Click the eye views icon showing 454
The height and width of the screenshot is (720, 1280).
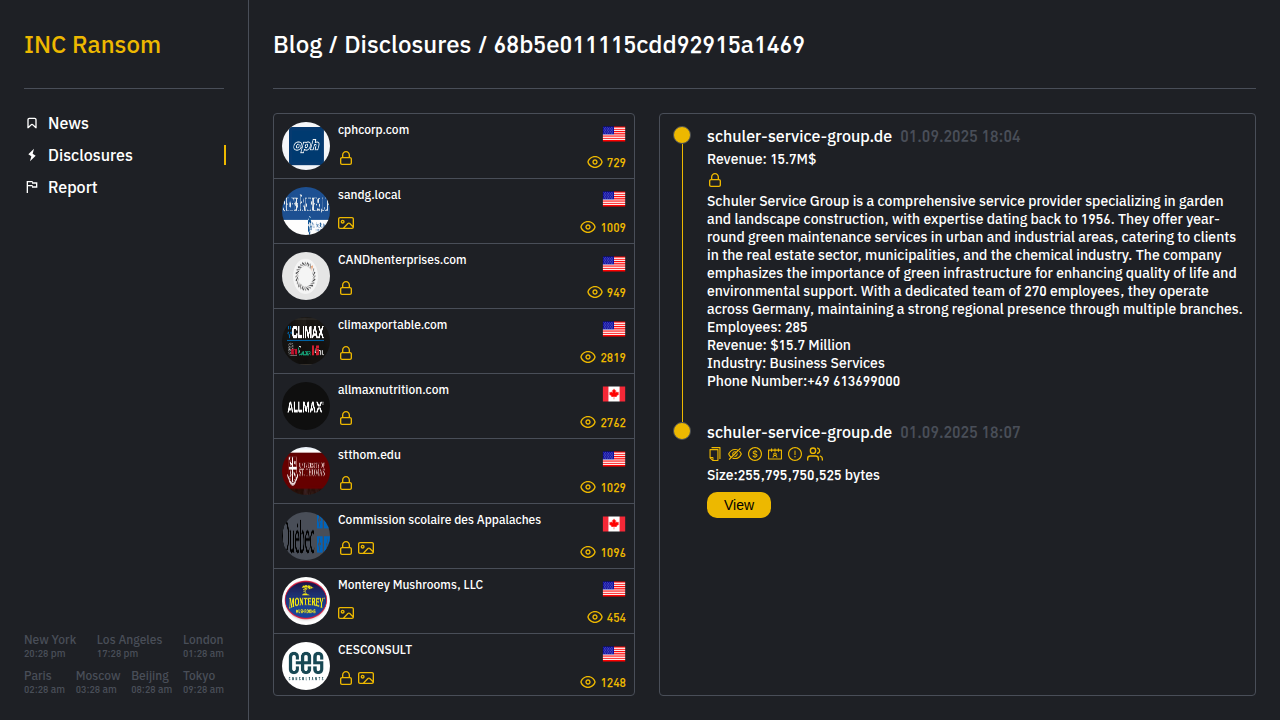(595, 617)
